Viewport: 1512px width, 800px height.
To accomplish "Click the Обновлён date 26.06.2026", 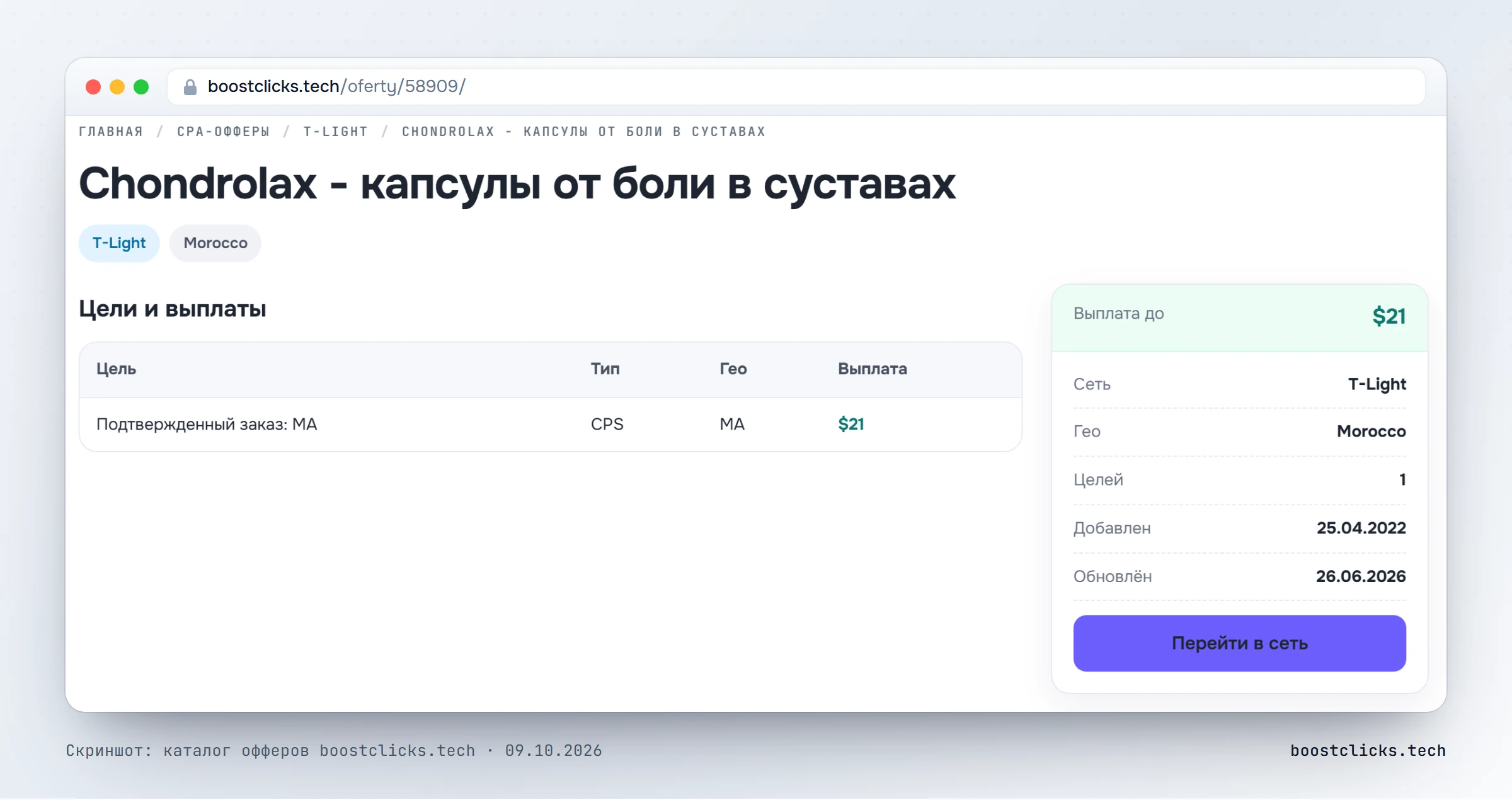I will point(1360,577).
